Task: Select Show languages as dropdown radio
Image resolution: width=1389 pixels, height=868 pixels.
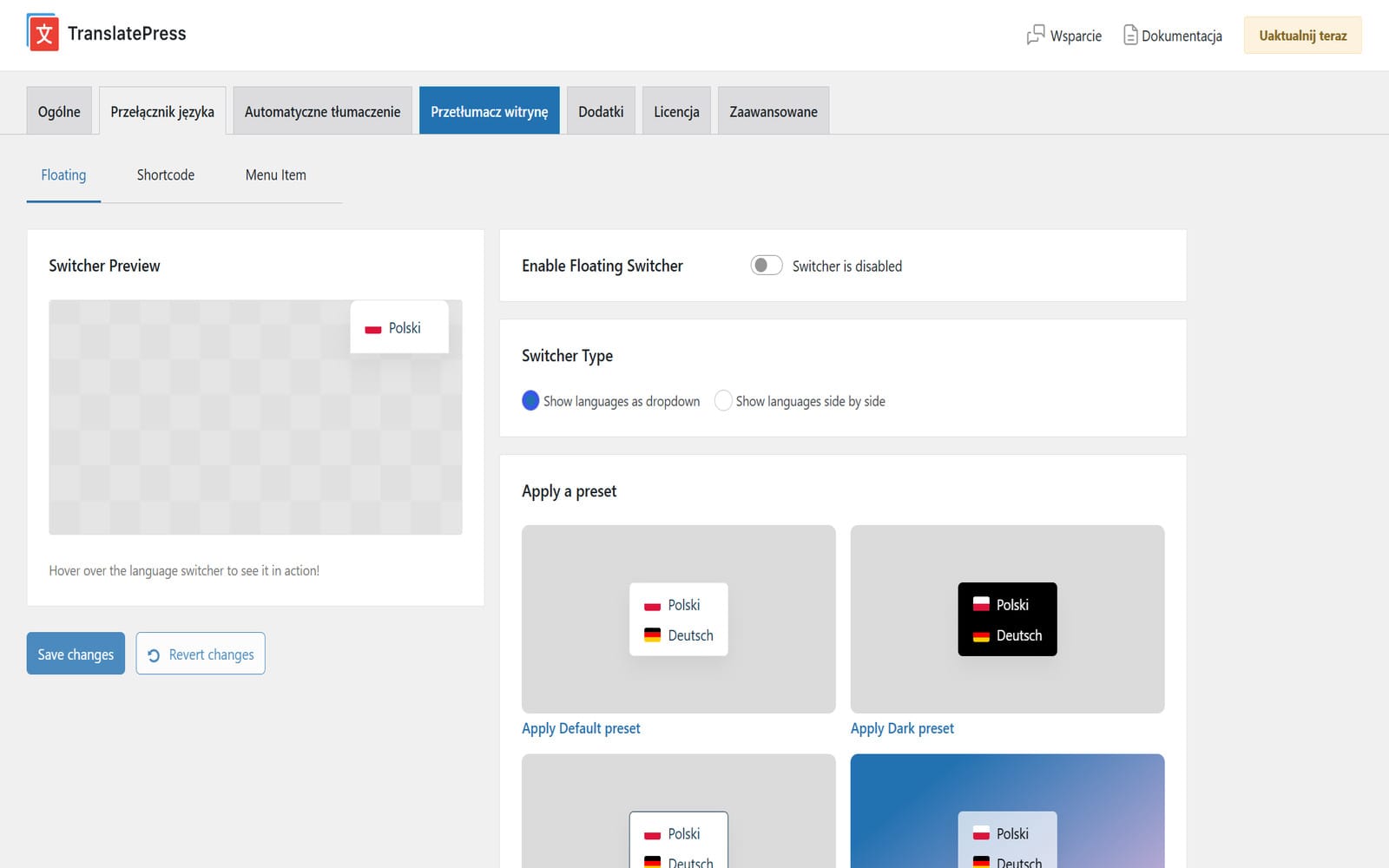Action: pos(530,400)
